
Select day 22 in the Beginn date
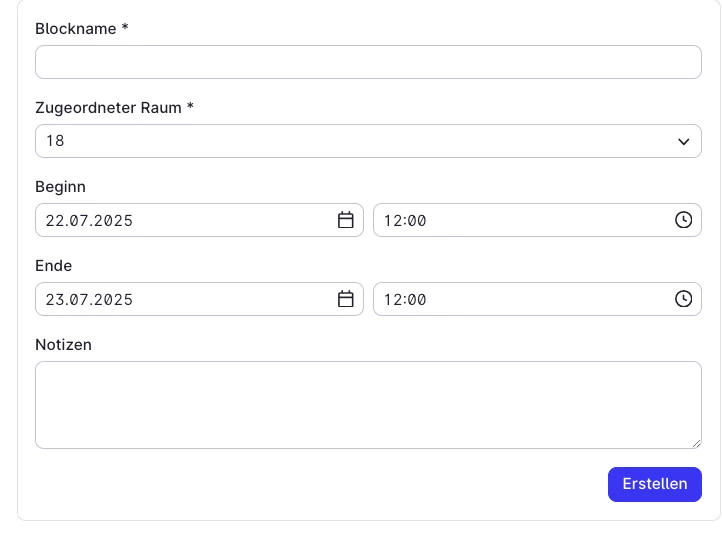point(52,221)
